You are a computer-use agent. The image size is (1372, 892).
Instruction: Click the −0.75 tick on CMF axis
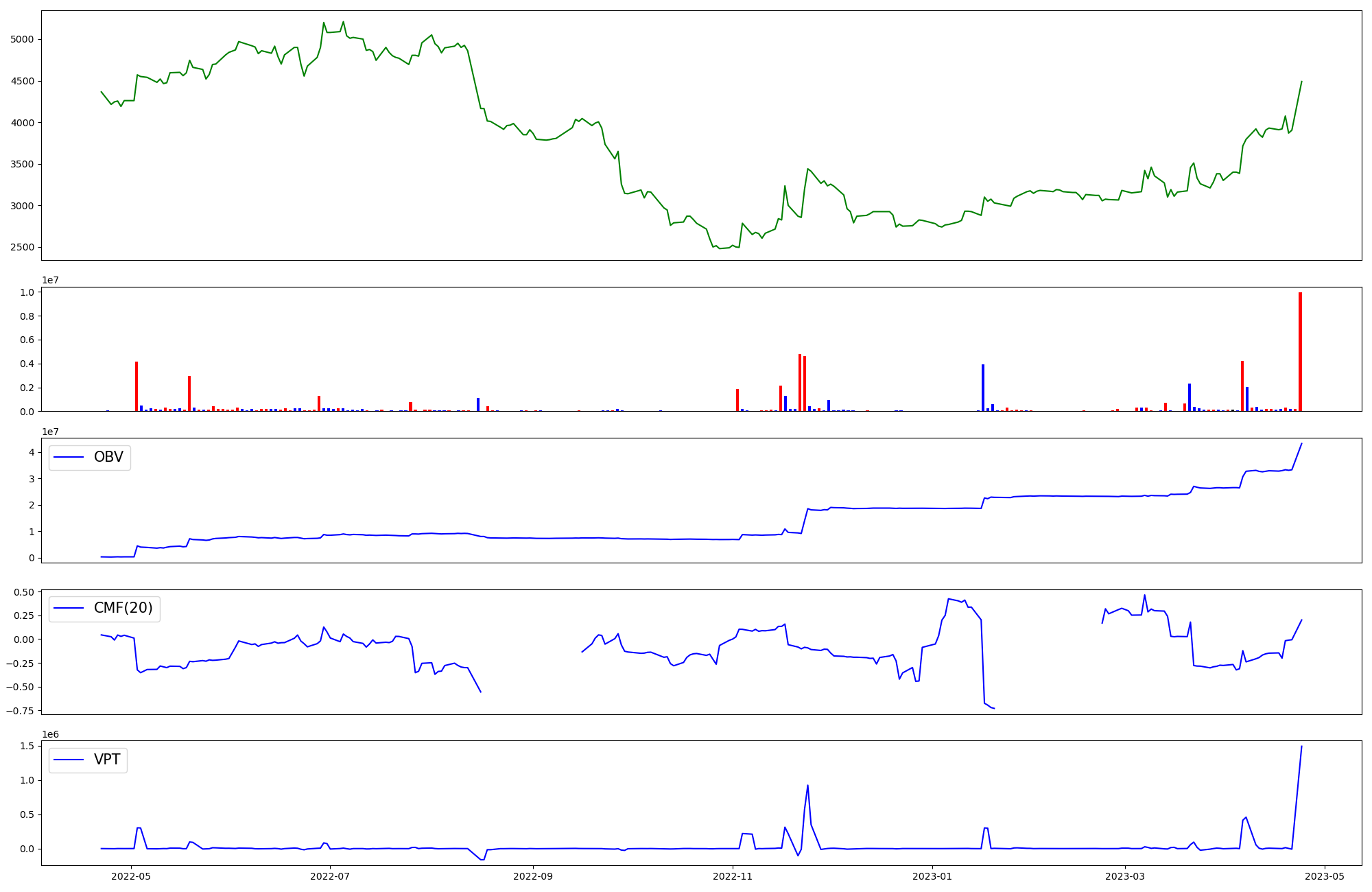click(x=19, y=711)
